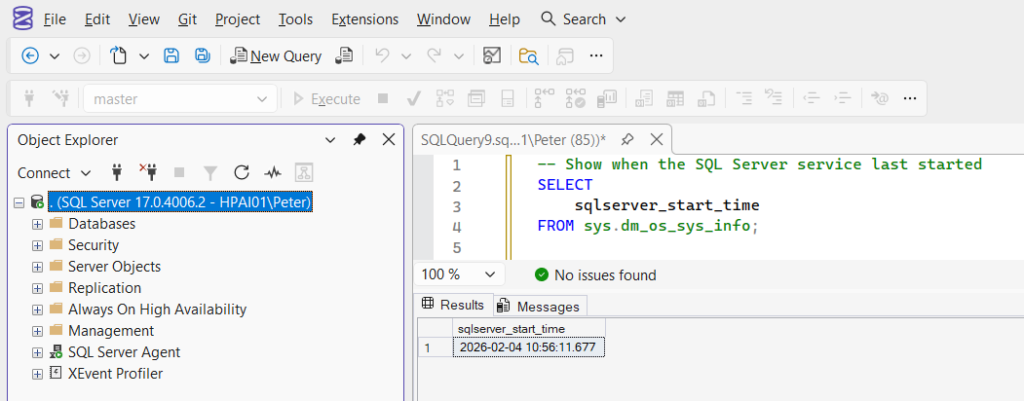Click the Execute button
The image size is (1024, 401).
[327, 99]
